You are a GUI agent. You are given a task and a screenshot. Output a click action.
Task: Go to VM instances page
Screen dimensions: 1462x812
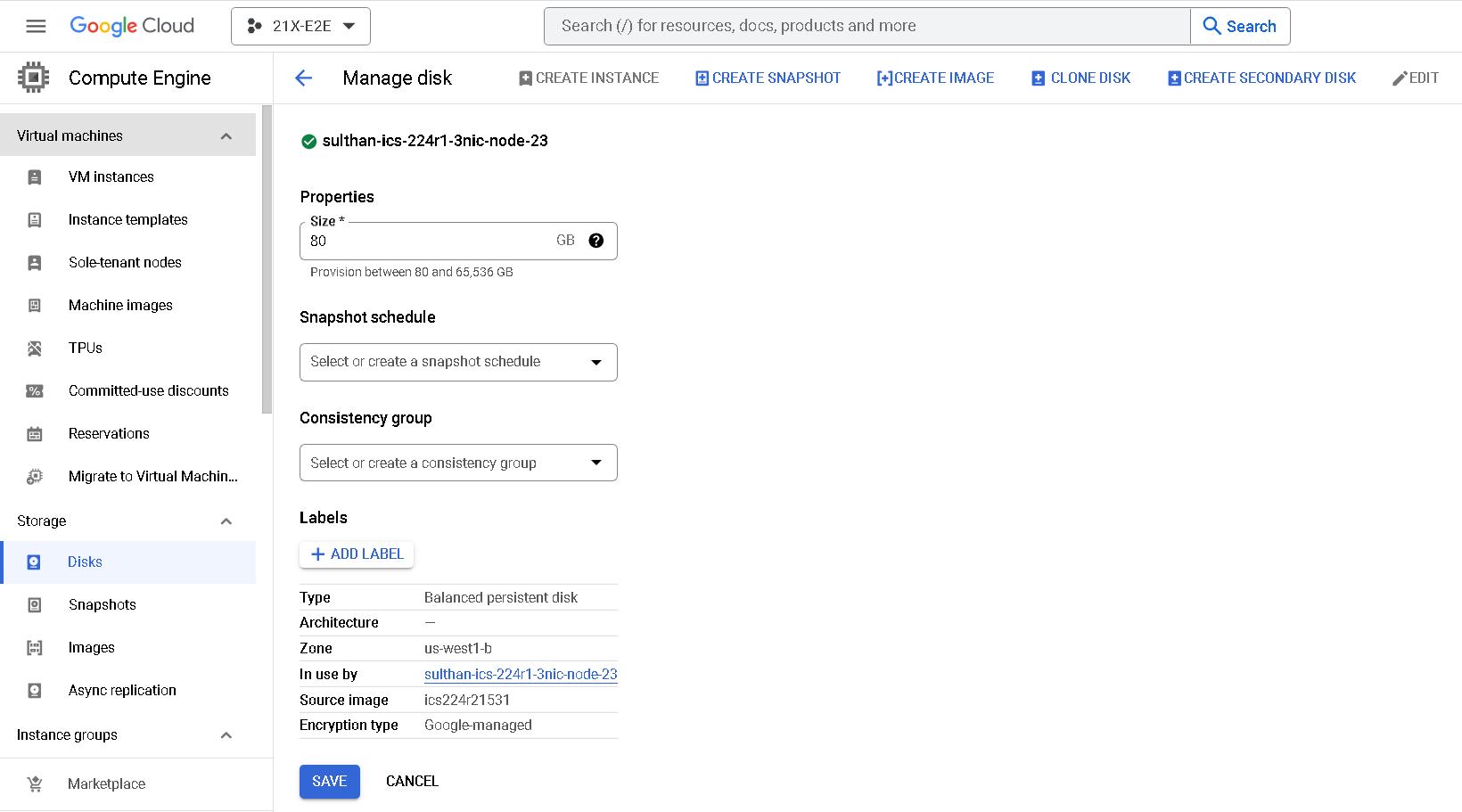(x=111, y=177)
